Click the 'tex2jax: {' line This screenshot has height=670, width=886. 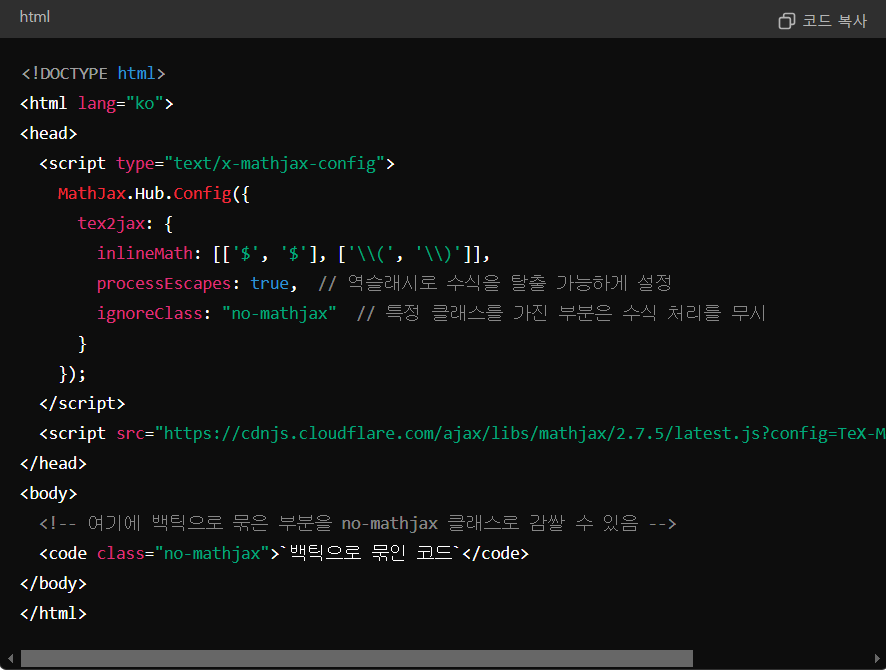point(125,223)
